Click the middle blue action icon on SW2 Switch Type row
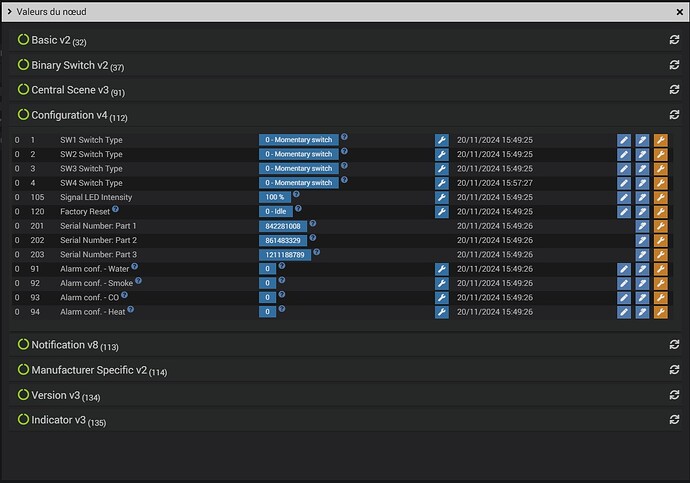The height and width of the screenshot is (483, 690). pyautogui.click(x=642, y=154)
